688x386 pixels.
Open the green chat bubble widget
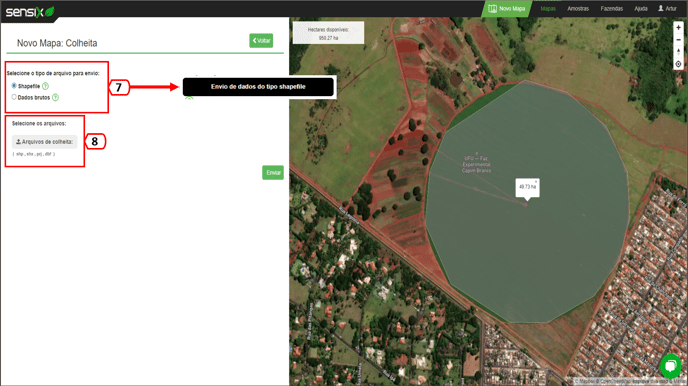point(671,366)
